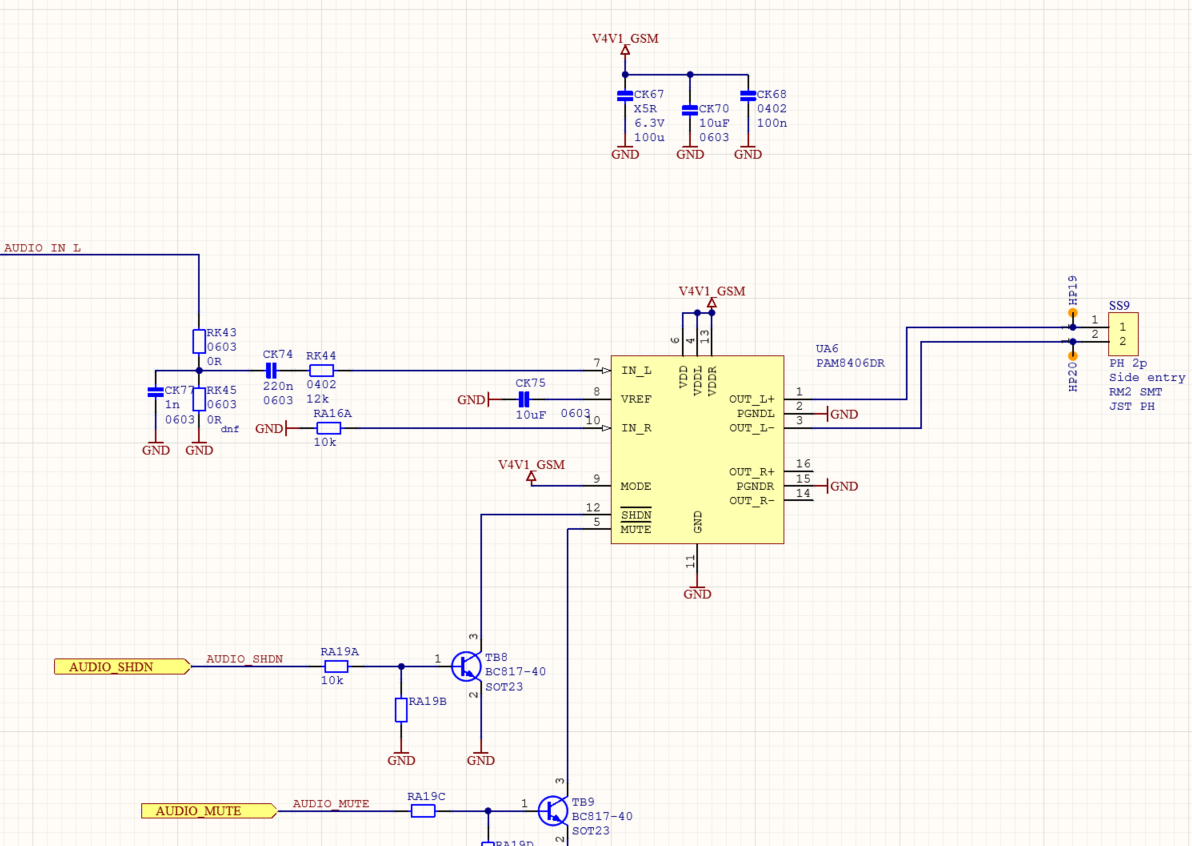Click the AUDIO_MUTE yellow port symbol

210,811
